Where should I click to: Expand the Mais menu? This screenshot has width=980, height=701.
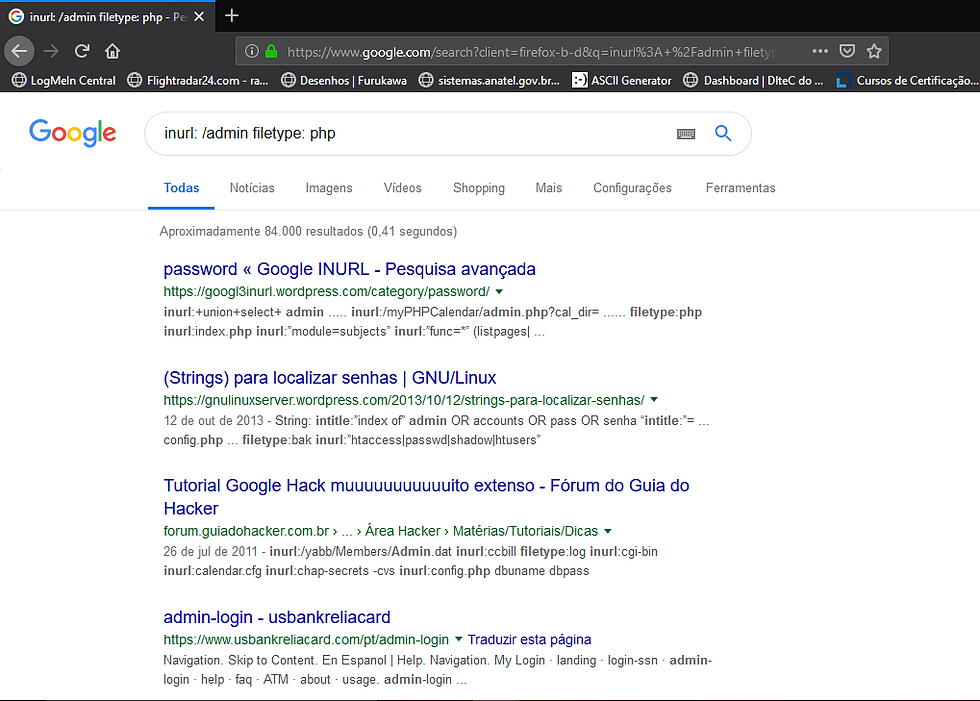point(549,188)
